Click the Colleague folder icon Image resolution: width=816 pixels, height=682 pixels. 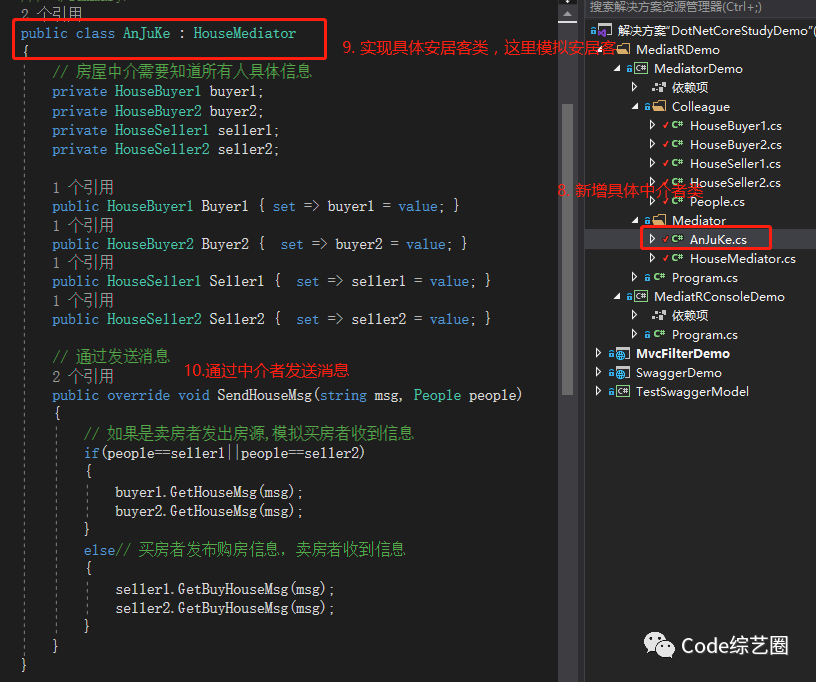tap(659, 106)
